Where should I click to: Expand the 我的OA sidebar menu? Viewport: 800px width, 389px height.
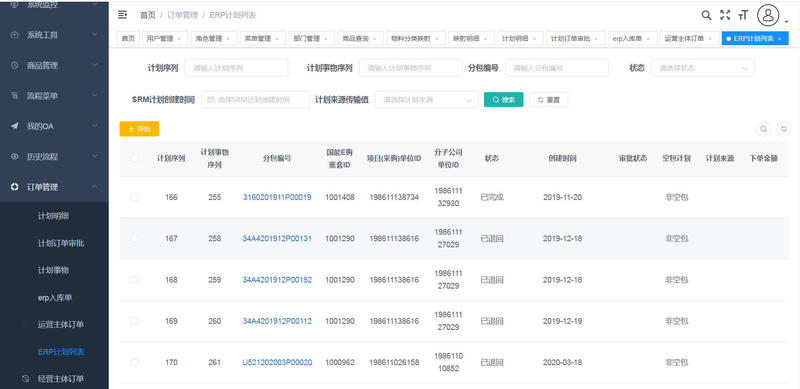point(95,126)
